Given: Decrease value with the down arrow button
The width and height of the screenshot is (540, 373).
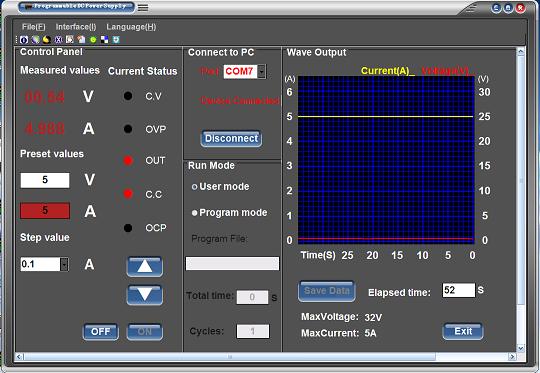Looking at the screenshot, I should (145, 295).
